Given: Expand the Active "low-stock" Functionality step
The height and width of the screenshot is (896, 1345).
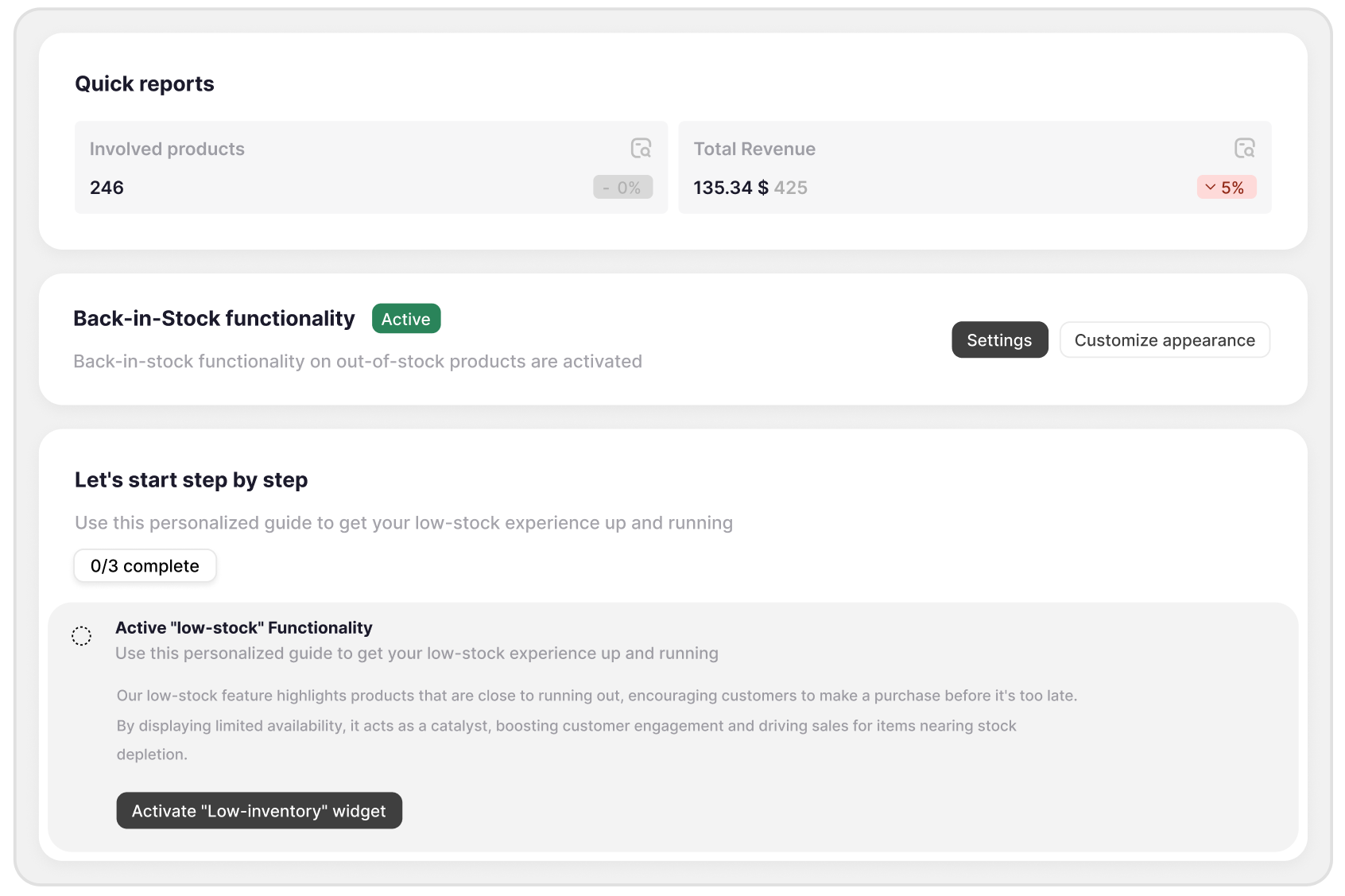Looking at the screenshot, I should pos(243,628).
